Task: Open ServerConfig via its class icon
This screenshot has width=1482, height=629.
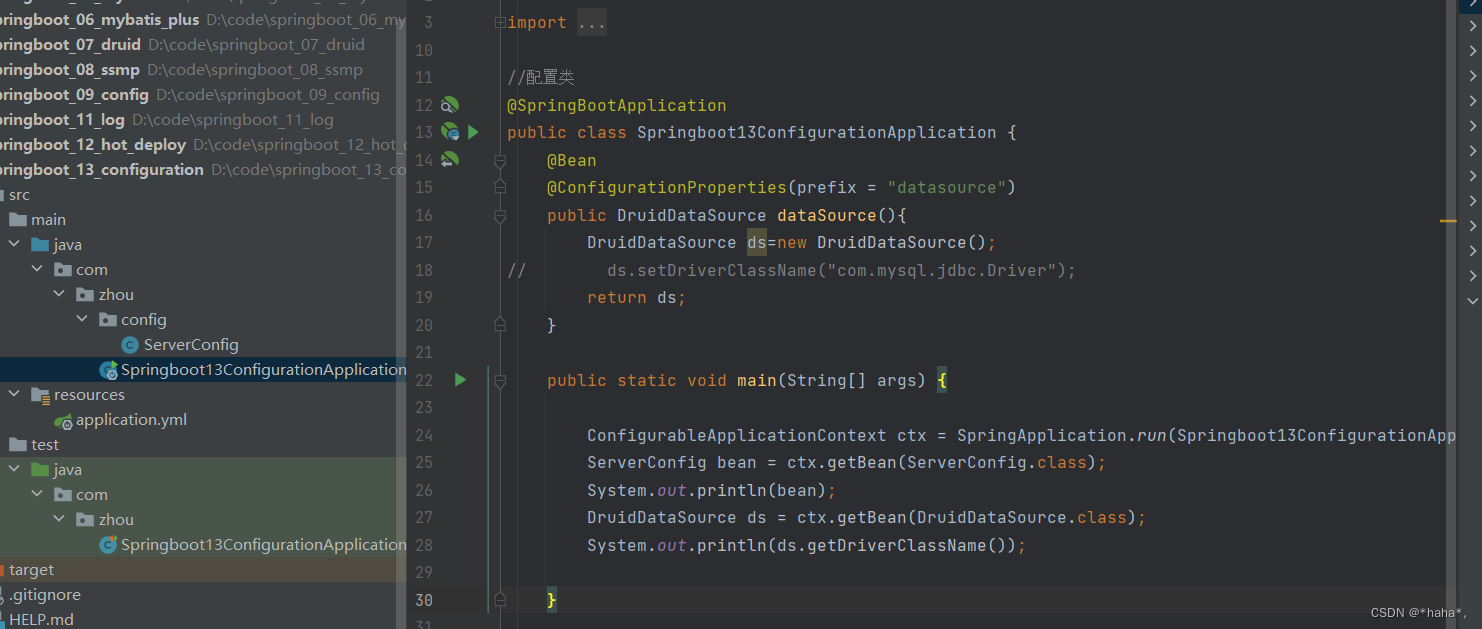Action: pyautogui.click(x=129, y=344)
